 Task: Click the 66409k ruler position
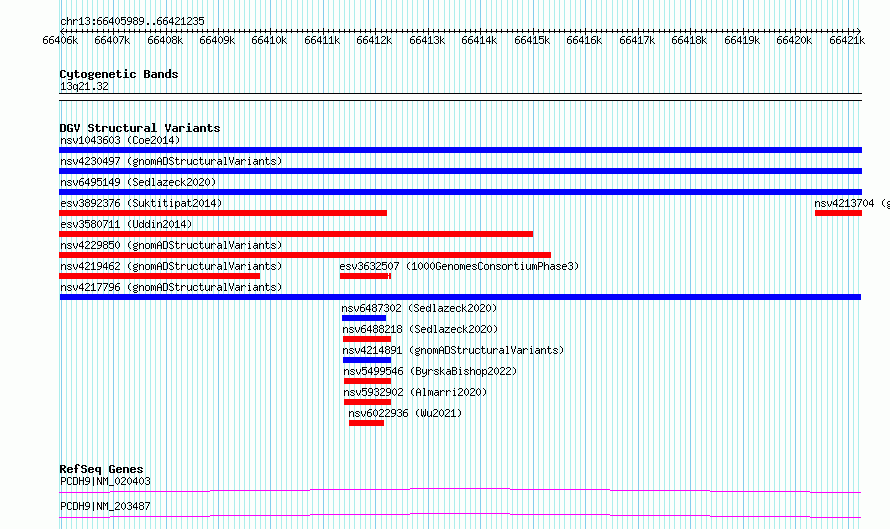pyautogui.click(x=217, y=40)
